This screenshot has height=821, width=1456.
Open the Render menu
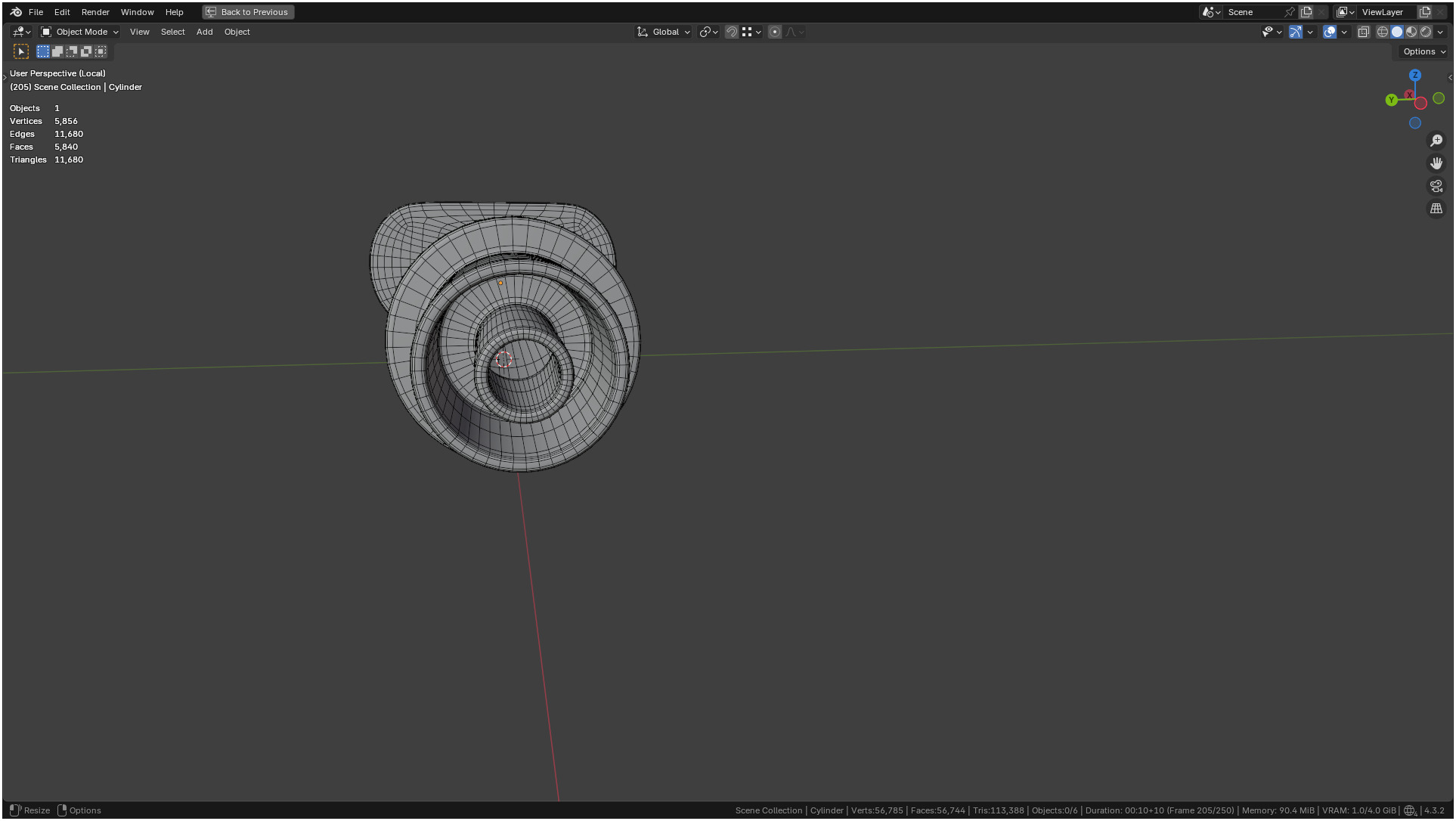(x=95, y=12)
